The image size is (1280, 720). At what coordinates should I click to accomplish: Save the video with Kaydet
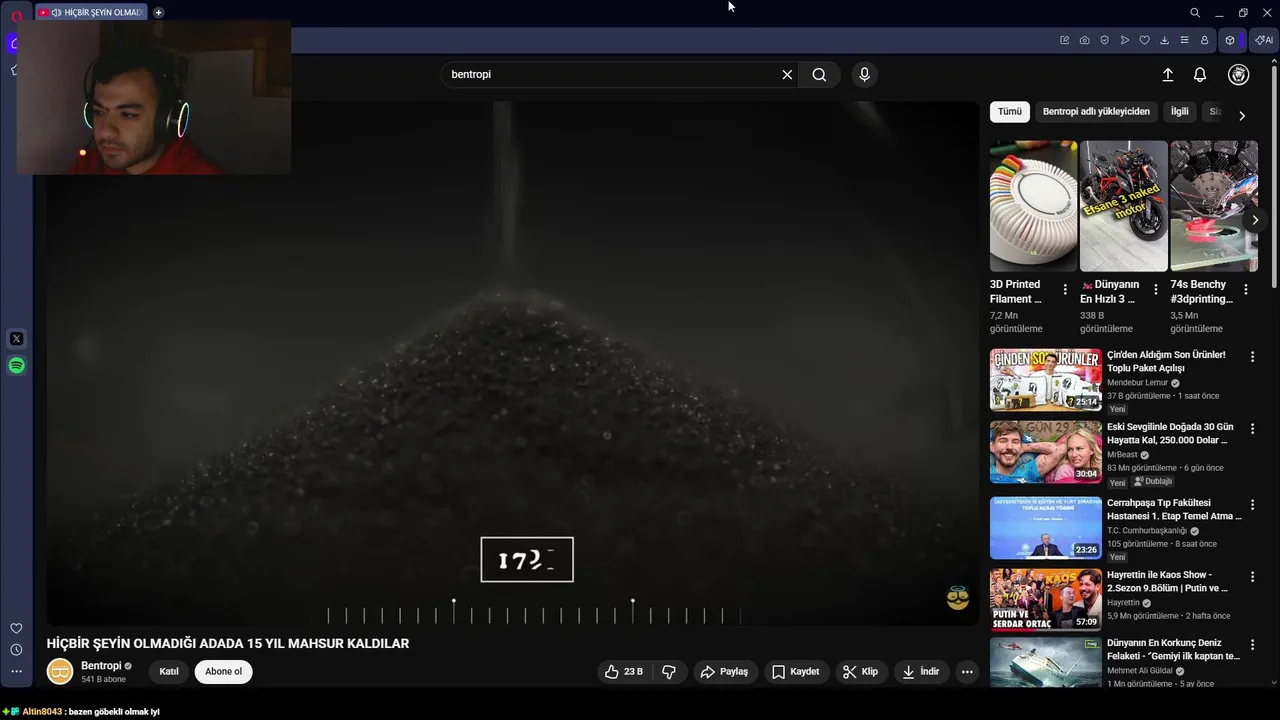(x=796, y=672)
